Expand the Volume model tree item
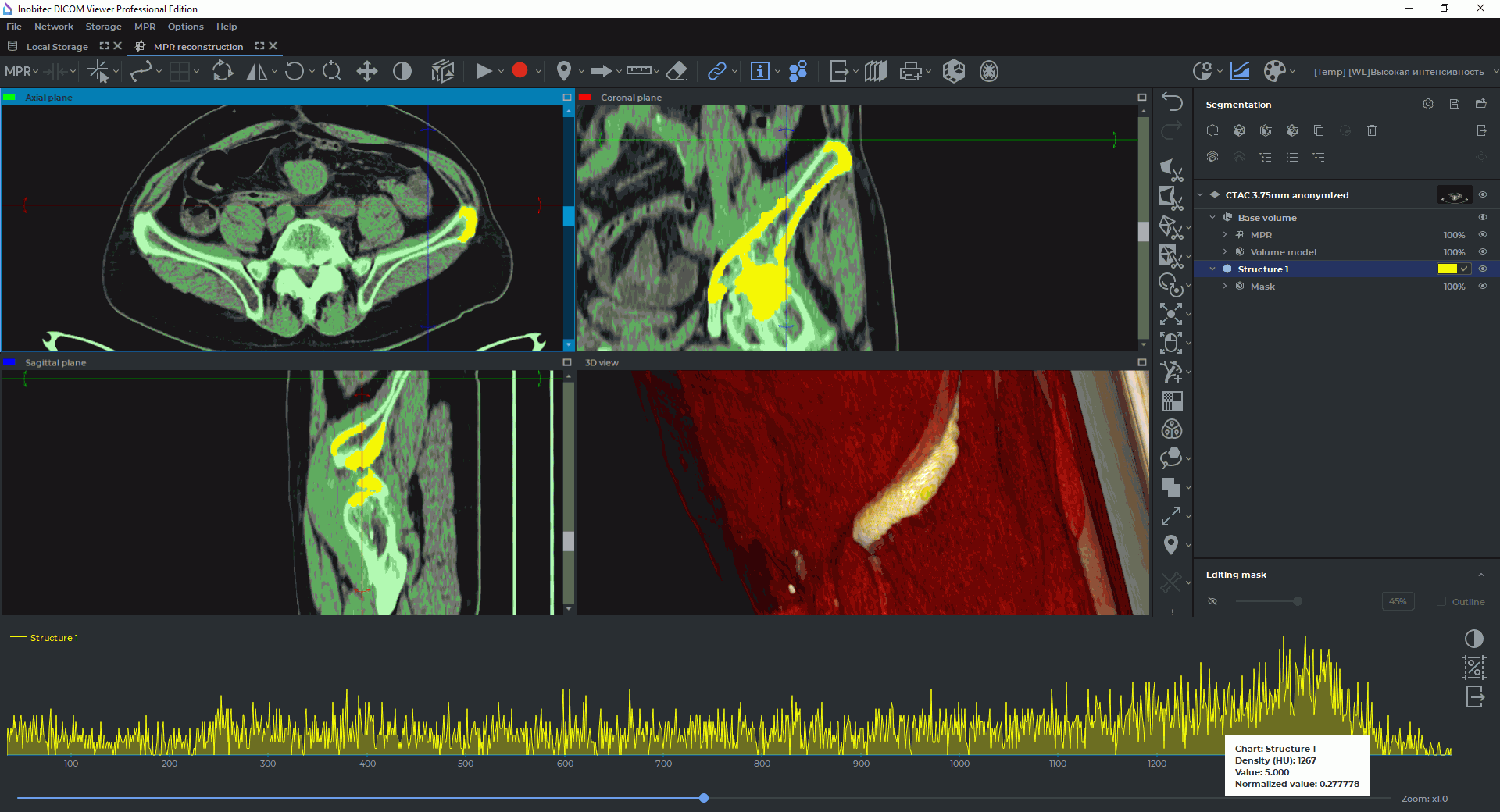The height and width of the screenshot is (812, 1500). 1225,252
